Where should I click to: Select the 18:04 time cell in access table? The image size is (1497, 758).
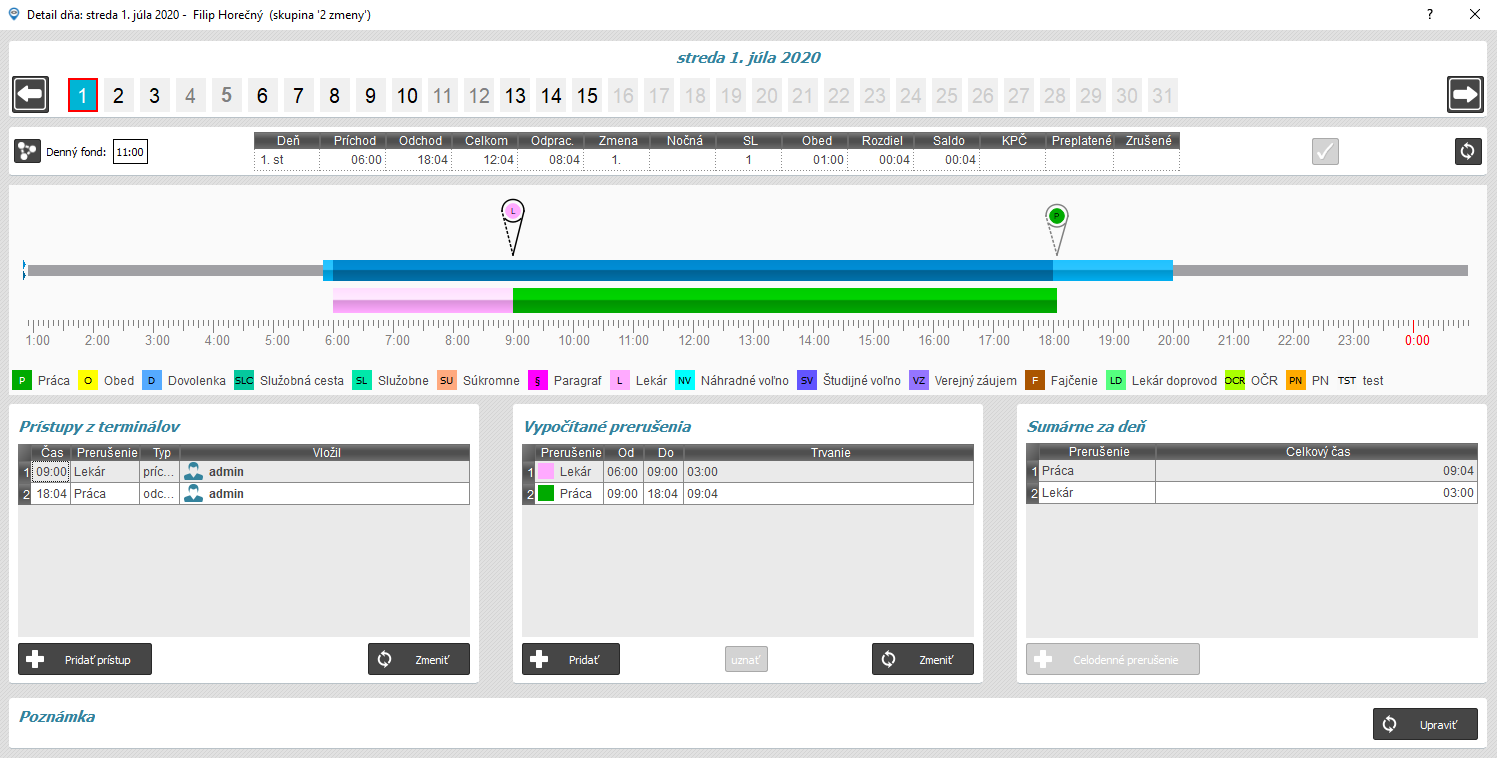click(51, 494)
